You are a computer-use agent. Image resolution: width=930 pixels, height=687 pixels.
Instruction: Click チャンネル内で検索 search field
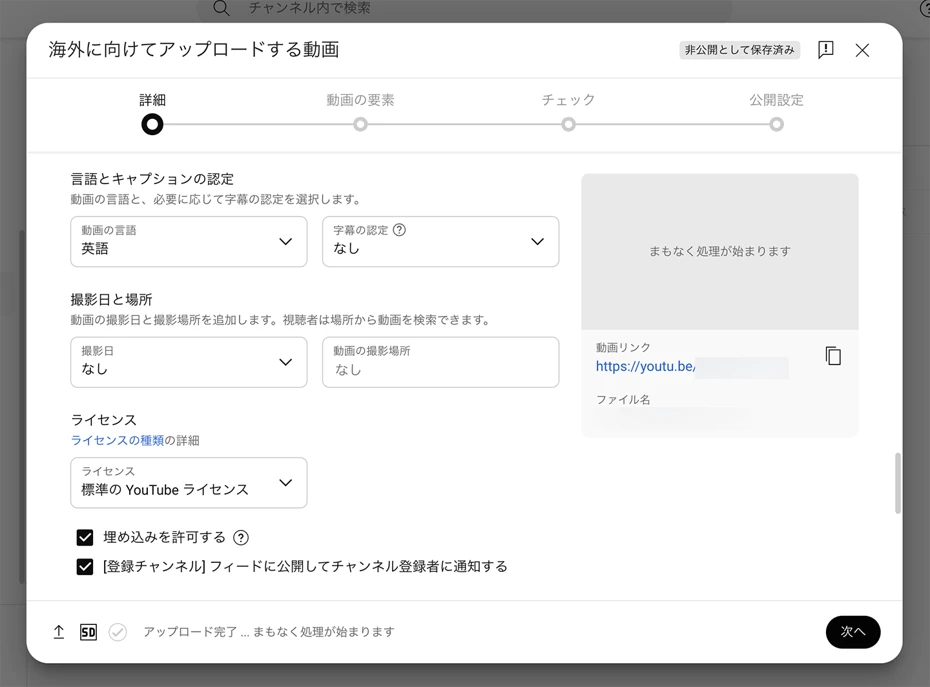[x=463, y=8]
